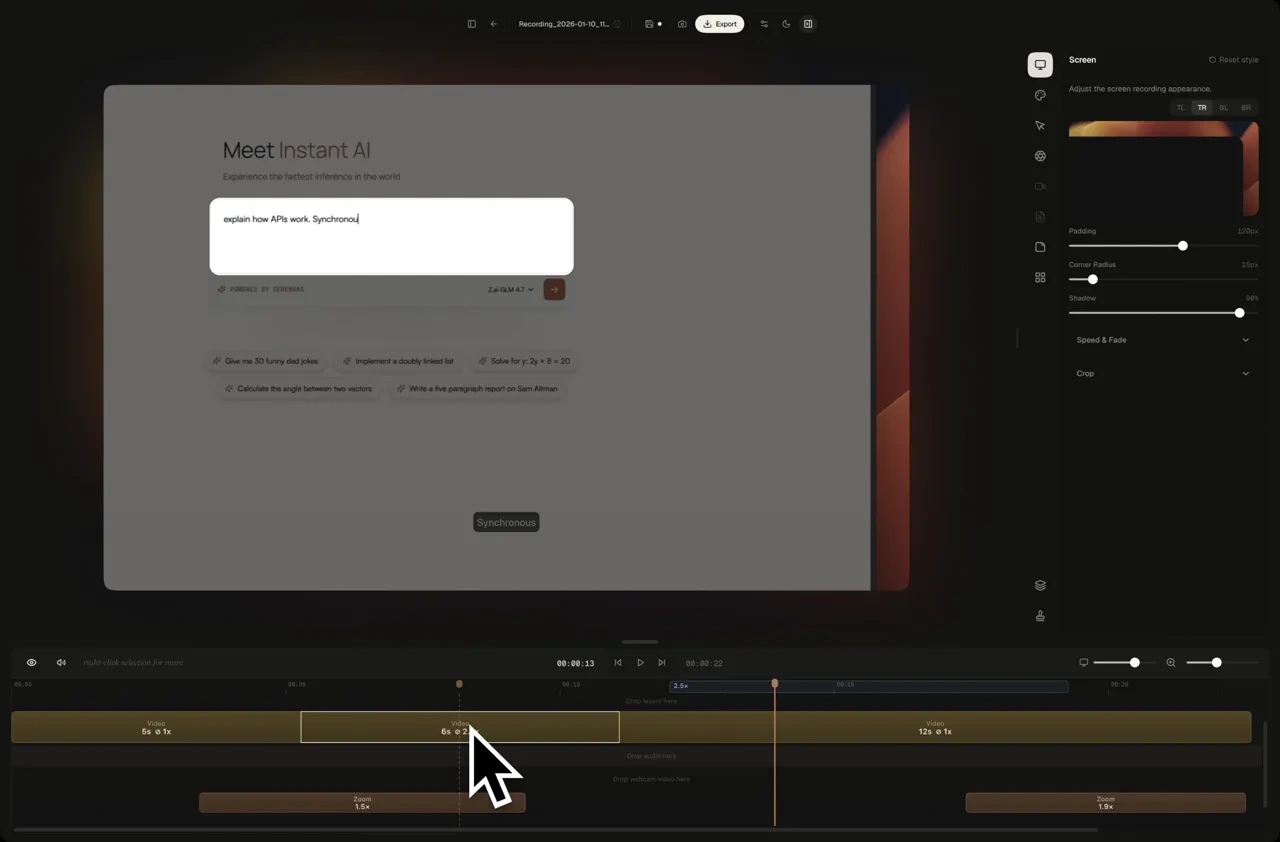Viewport: 1280px width, 842px height.
Task: Click the 00:00:22 total duration
Action: coord(704,663)
